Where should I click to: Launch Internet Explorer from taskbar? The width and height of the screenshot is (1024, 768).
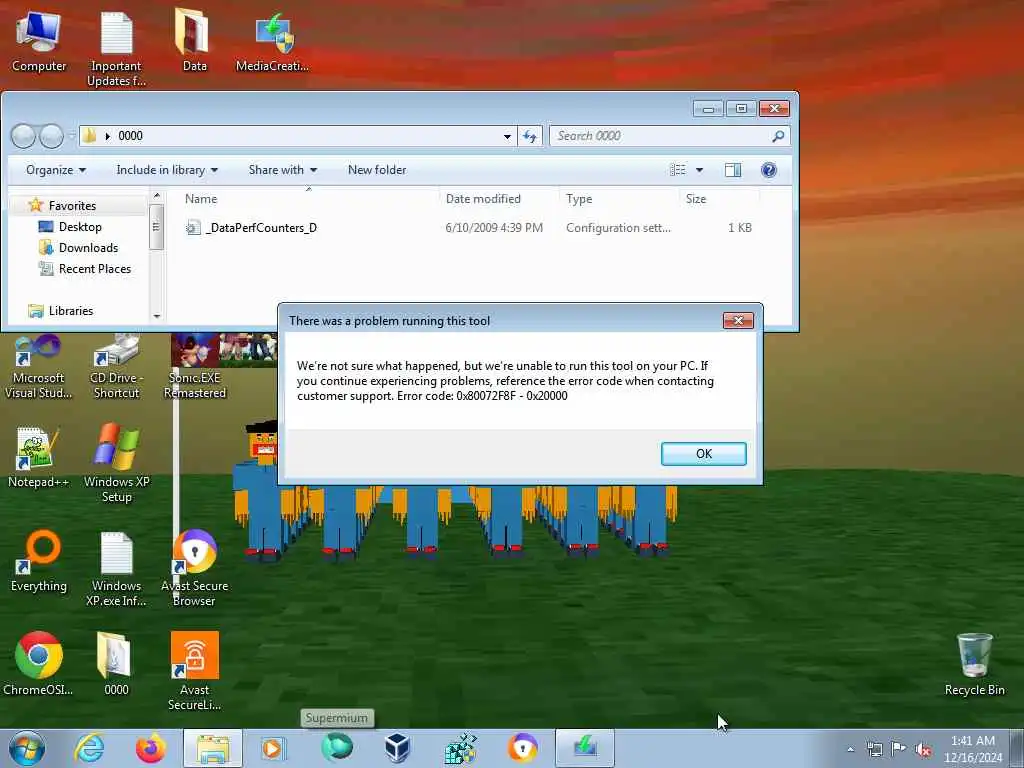point(89,748)
